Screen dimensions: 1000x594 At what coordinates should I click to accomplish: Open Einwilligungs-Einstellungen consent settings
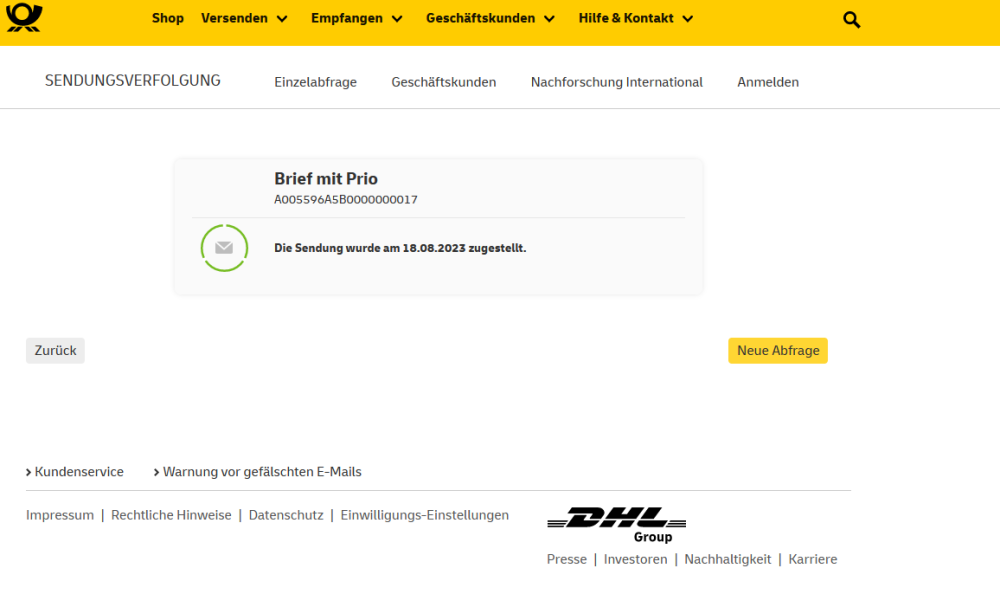click(424, 515)
